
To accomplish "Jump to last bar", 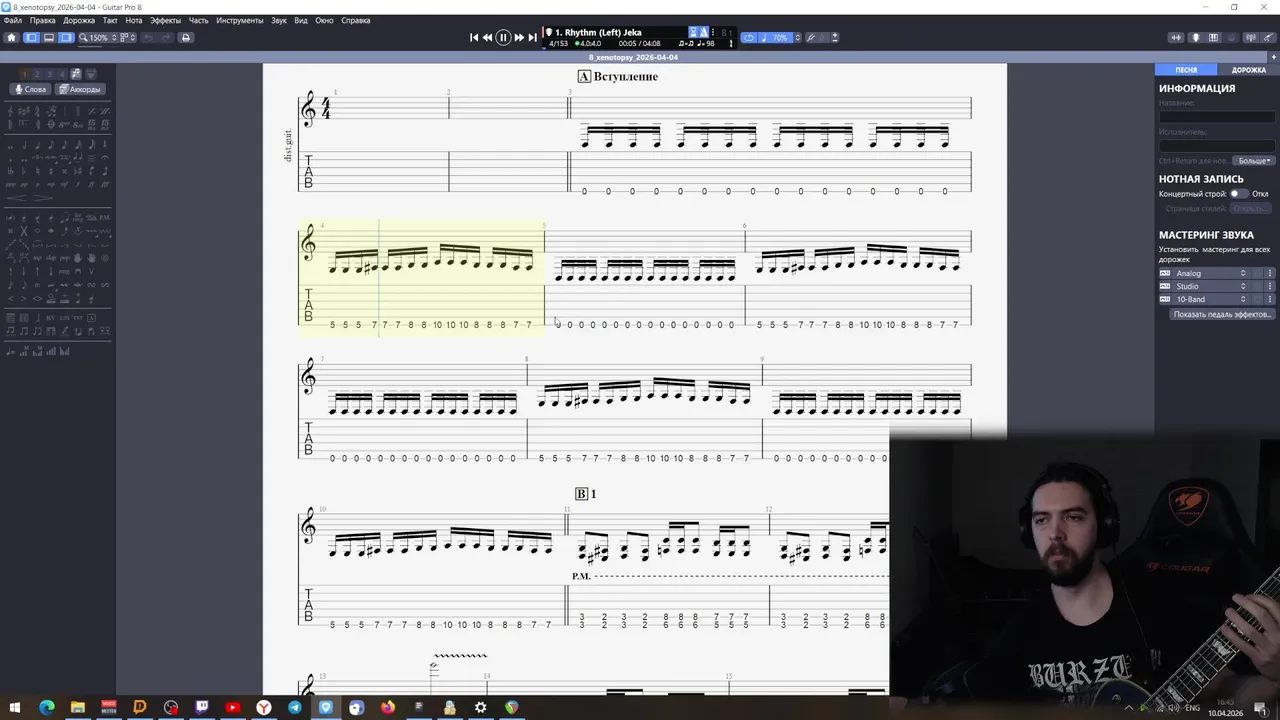I will [x=532, y=37].
